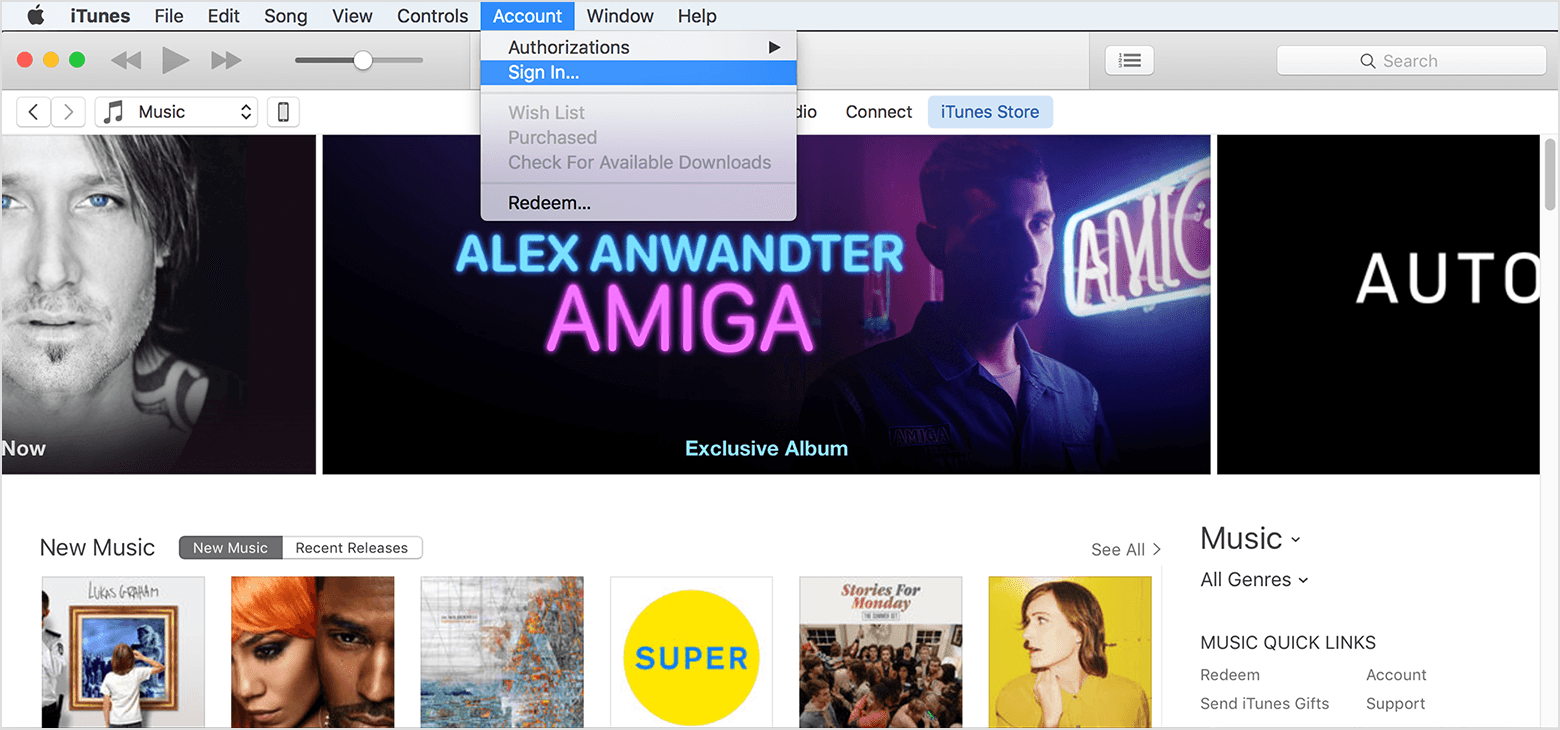Click the fast forward next track button
This screenshot has height=730, width=1560.
pos(227,61)
